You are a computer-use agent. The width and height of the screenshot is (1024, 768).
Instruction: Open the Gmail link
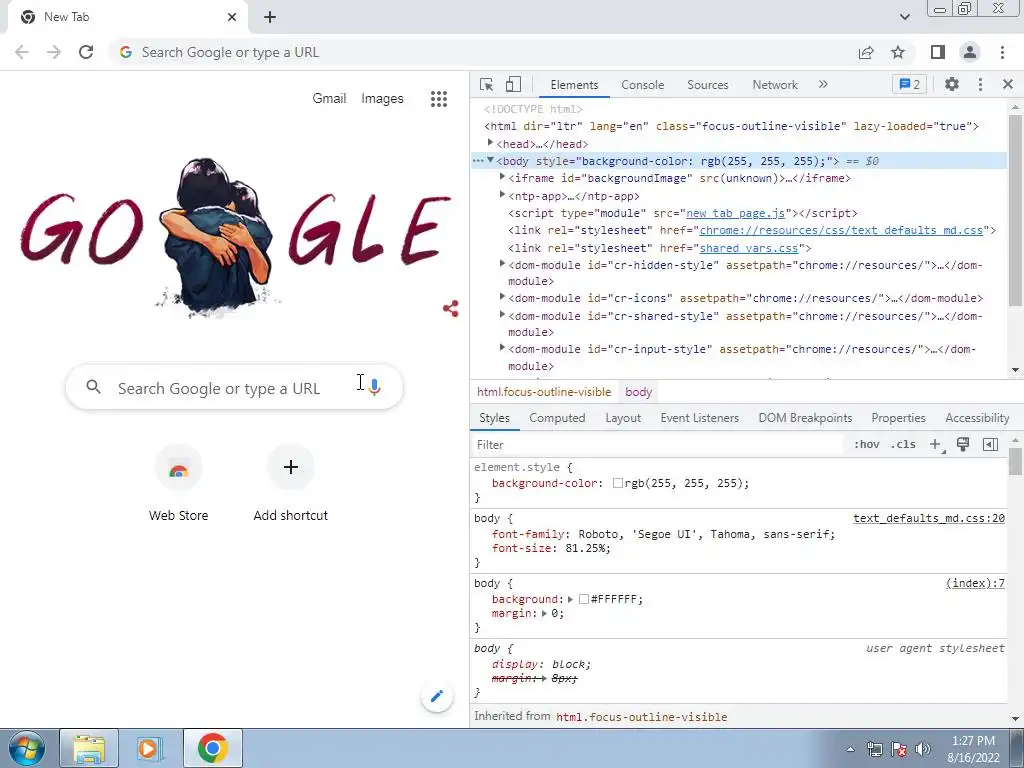pyautogui.click(x=329, y=99)
